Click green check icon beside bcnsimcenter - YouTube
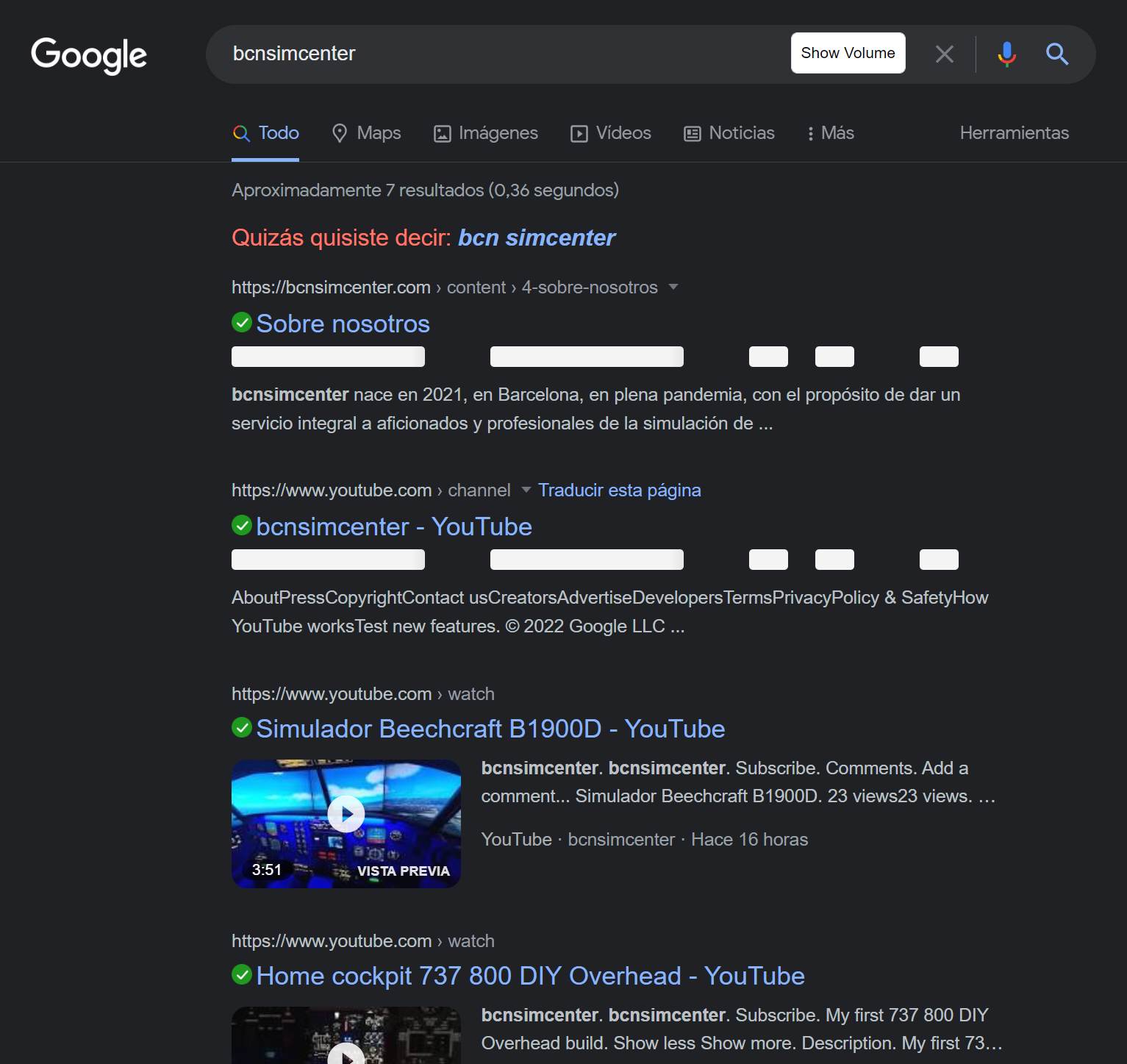 click(x=242, y=525)
